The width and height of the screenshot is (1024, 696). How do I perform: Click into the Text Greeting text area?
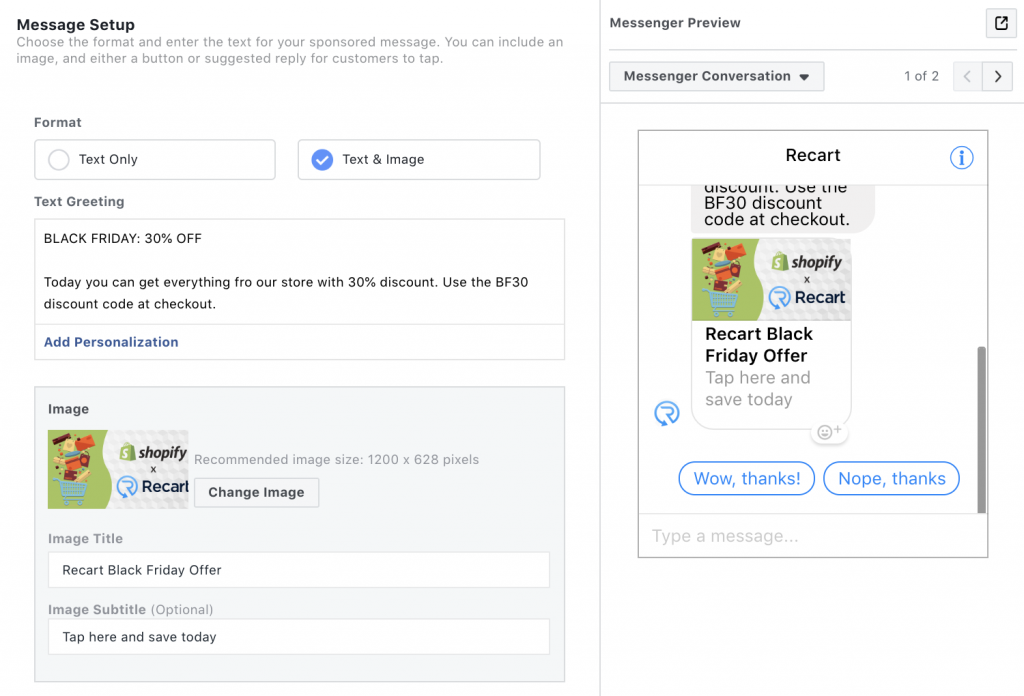(x=299, y=272)
